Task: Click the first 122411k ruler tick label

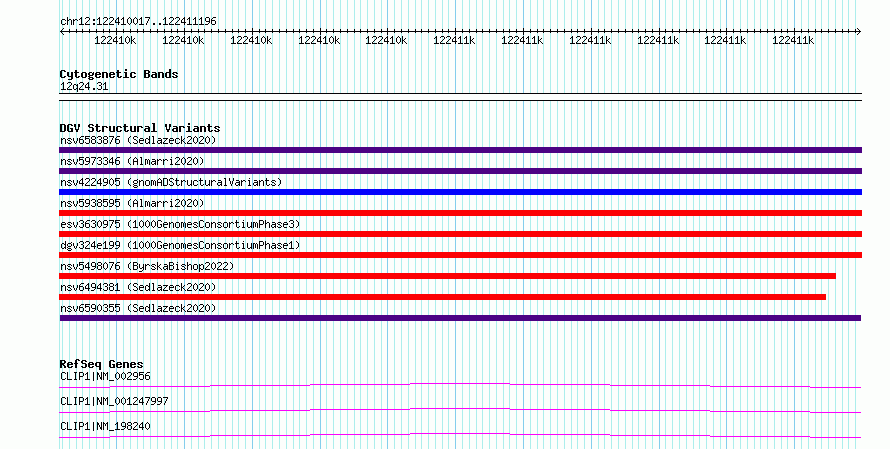Action: tap(454, 41)
